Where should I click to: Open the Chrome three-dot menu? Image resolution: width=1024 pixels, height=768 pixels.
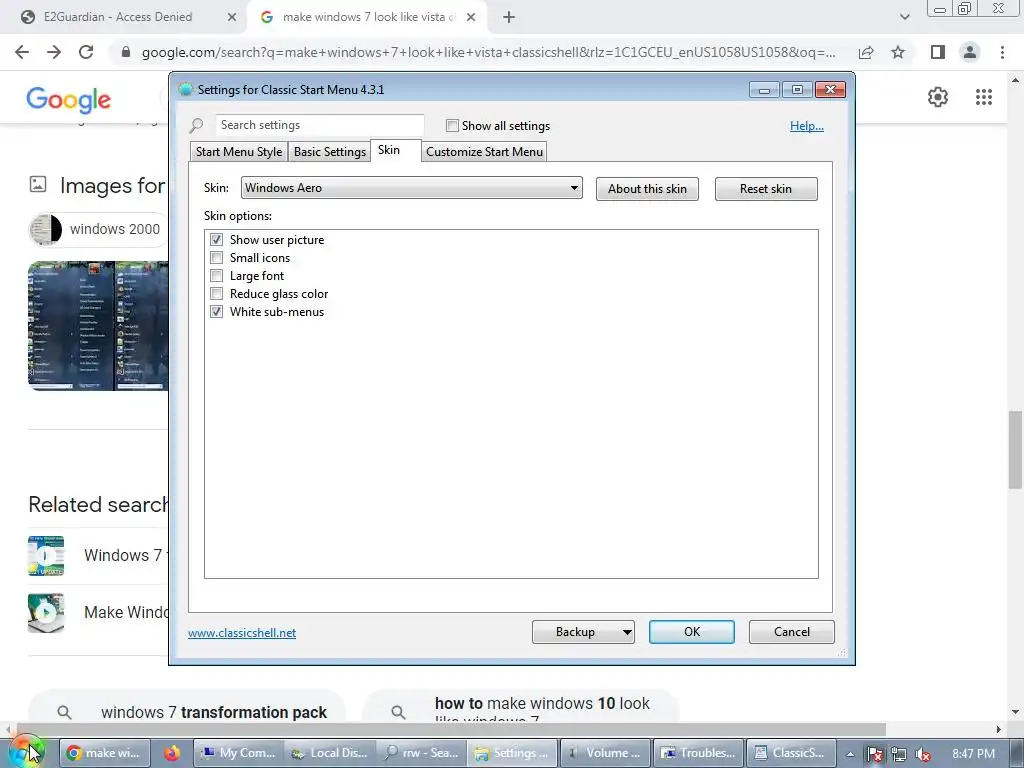[x=1002, y=52]
